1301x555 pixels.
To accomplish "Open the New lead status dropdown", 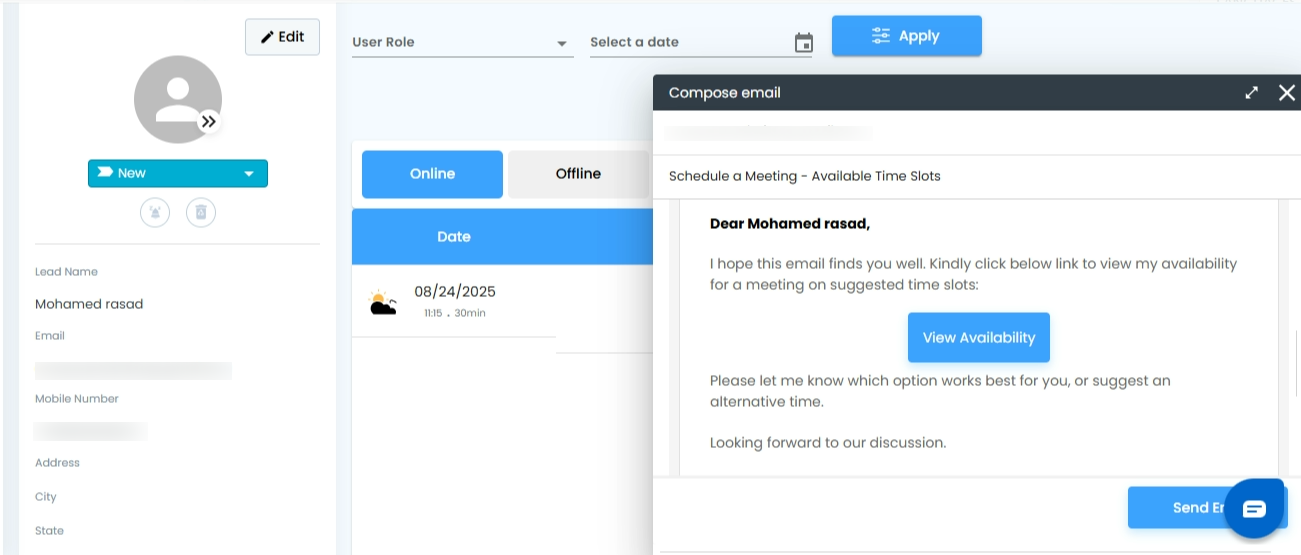I will click(x=178, y=173).
